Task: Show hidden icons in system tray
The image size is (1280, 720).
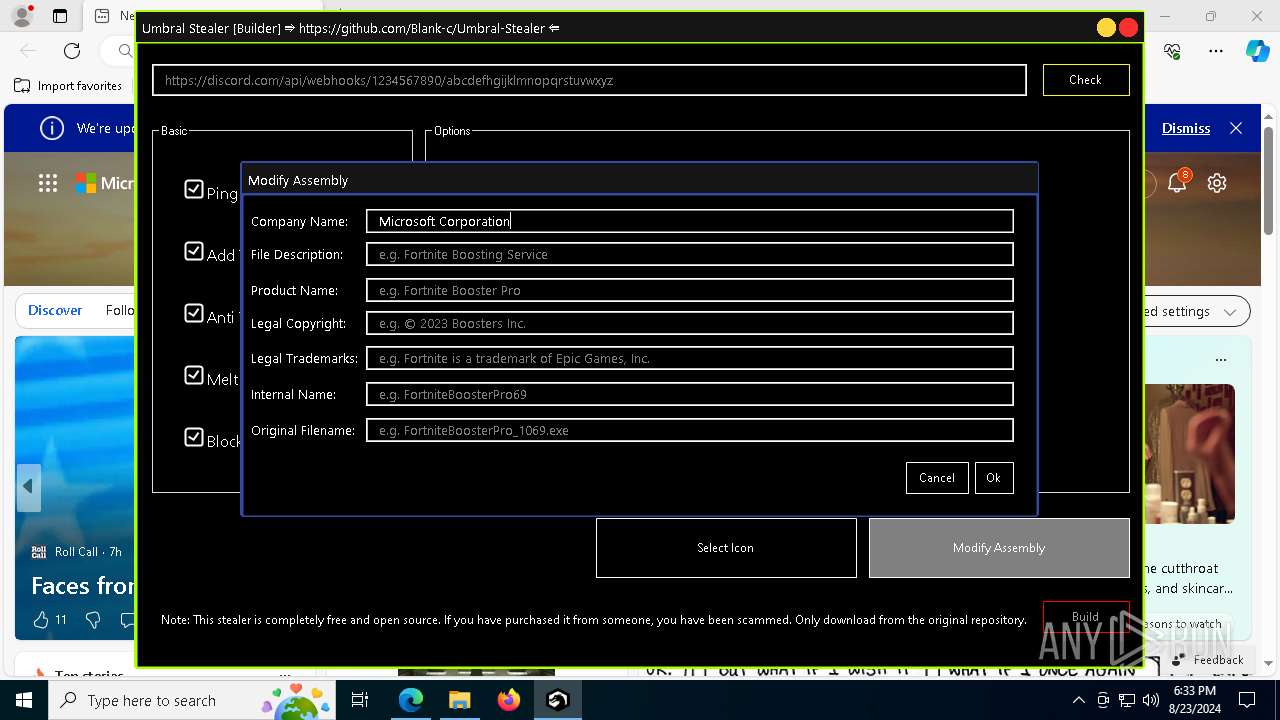Action: click(1078, 700)
